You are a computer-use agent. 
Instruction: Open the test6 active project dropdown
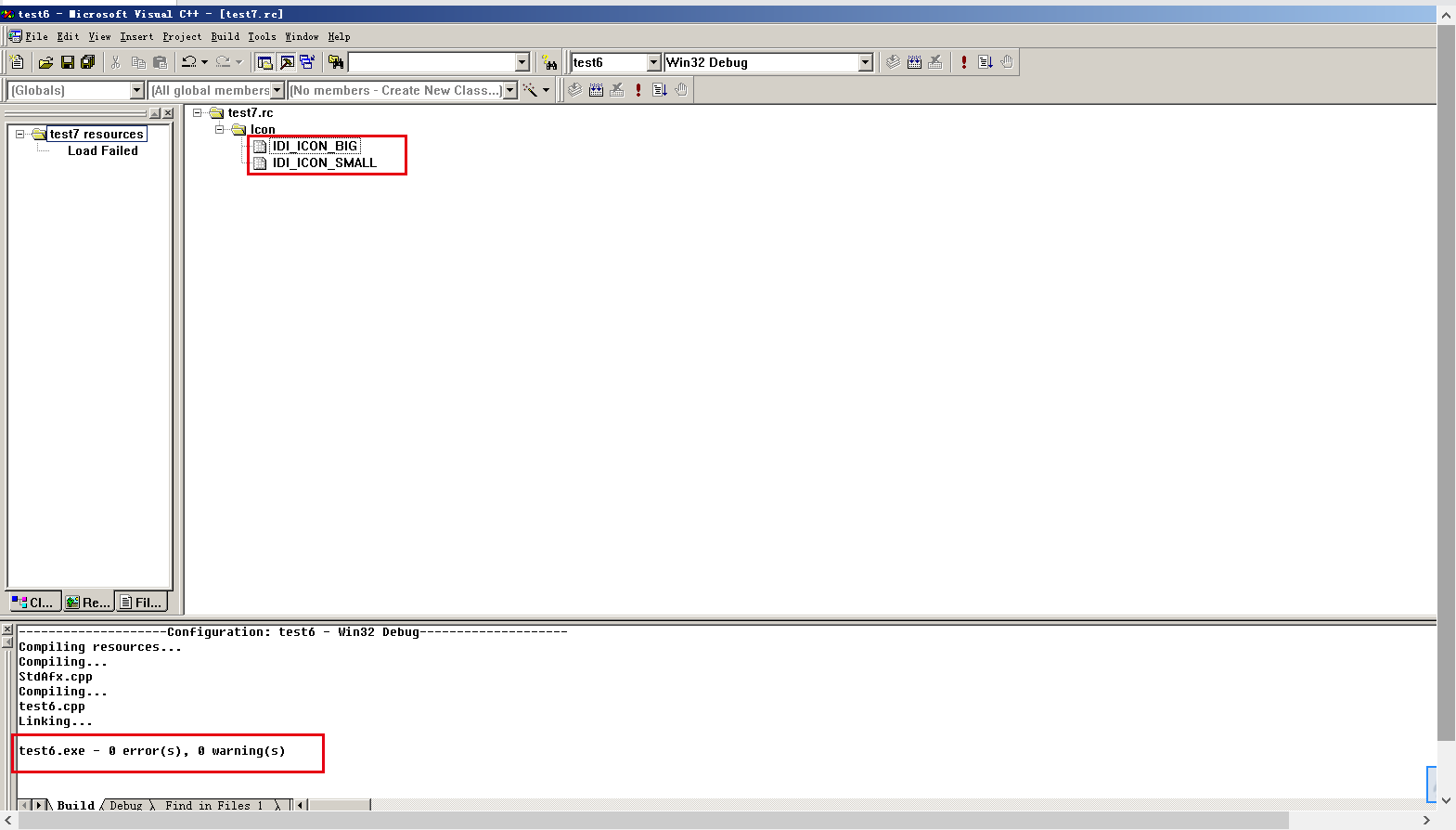653,62
